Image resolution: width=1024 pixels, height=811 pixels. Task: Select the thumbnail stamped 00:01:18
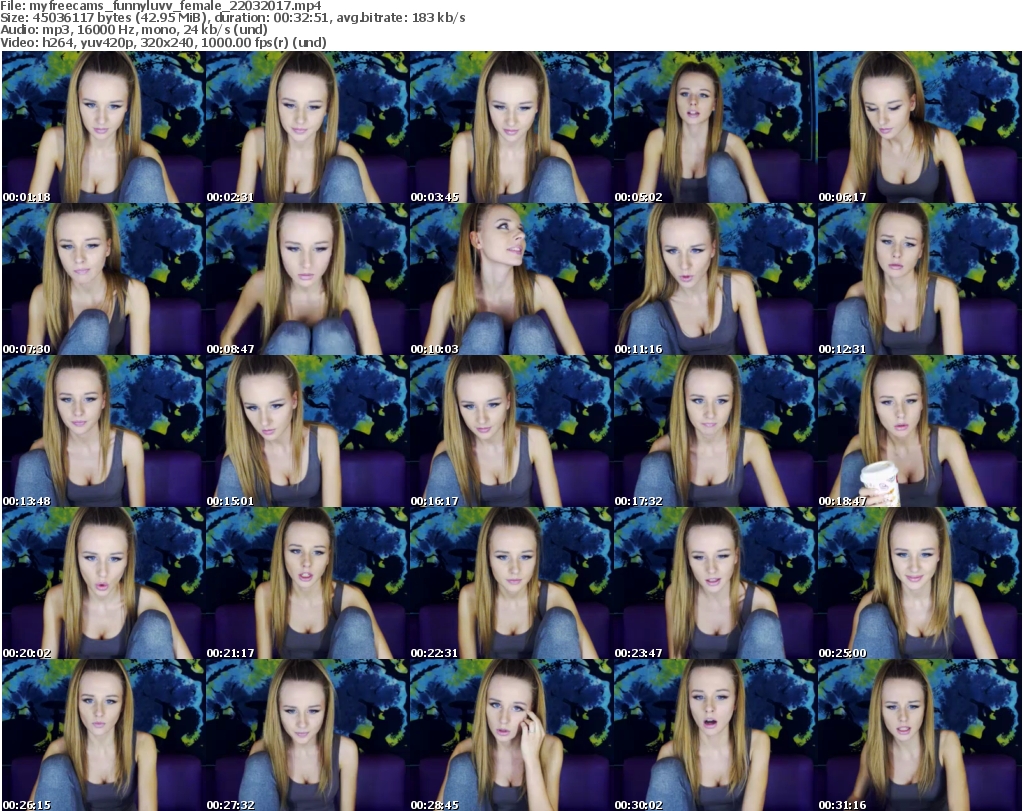pyautogui.click(x=103, y=127)
